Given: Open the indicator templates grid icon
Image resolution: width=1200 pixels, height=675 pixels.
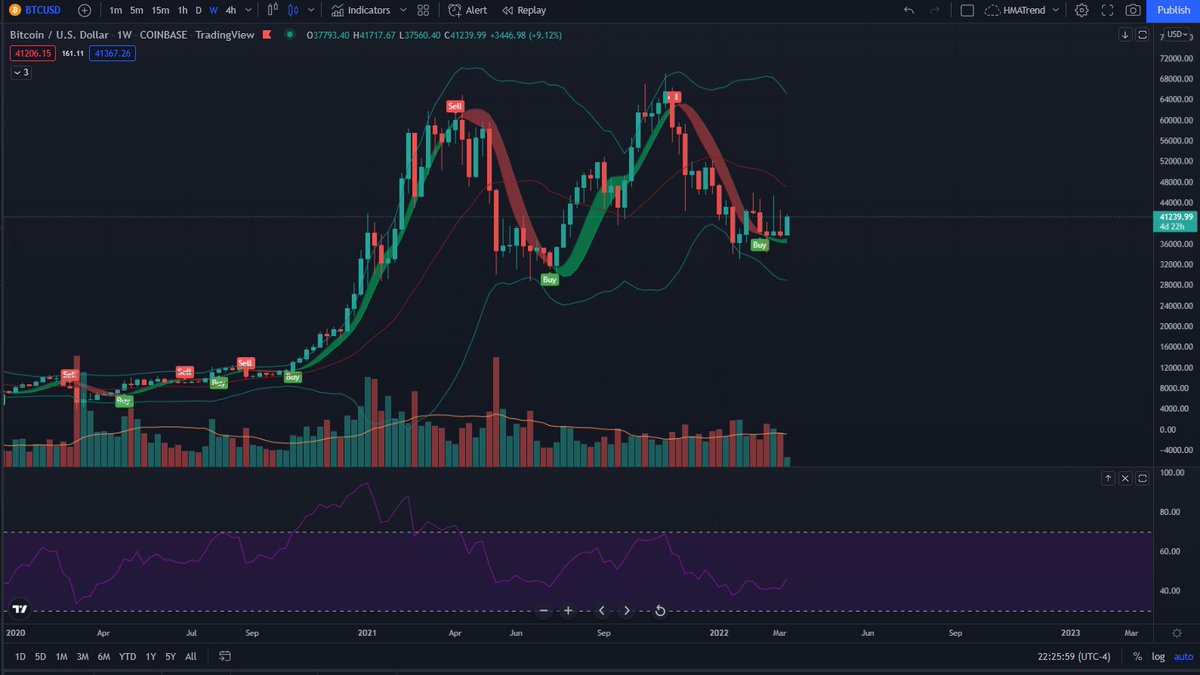Looking at the screenshot, I should tap(424, 10).
